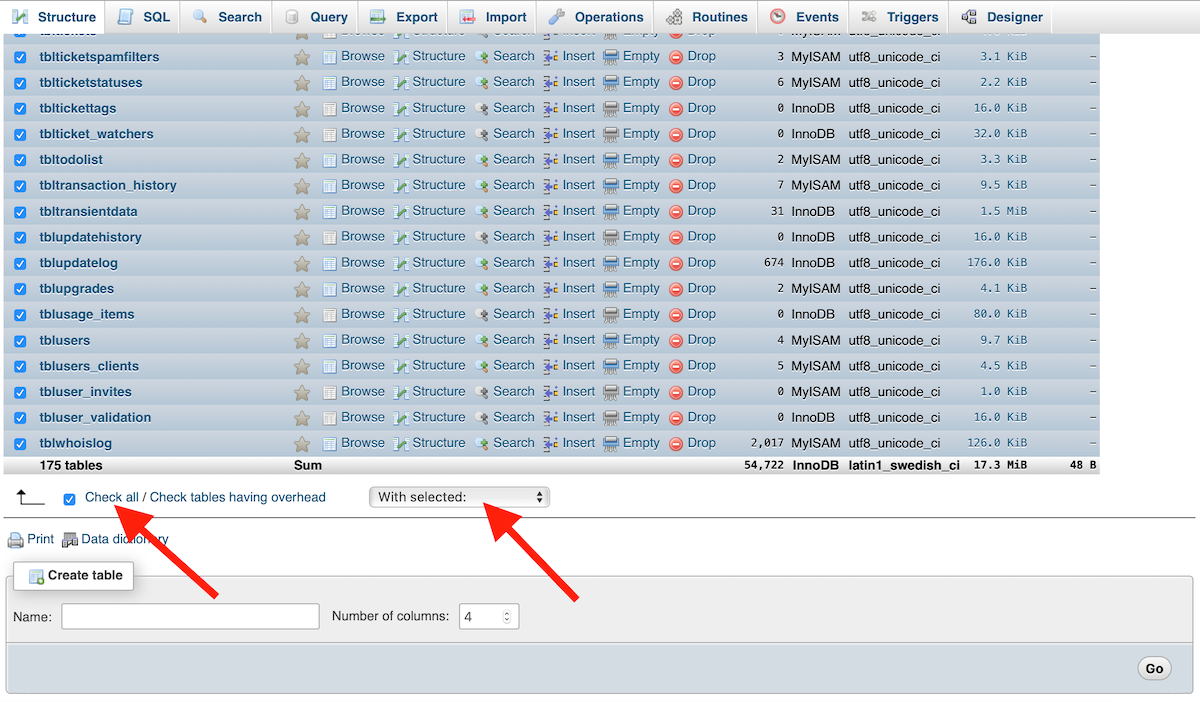Click the Empty icon for tblusage_items
The image size is (1200, 702).
point(611,315)
